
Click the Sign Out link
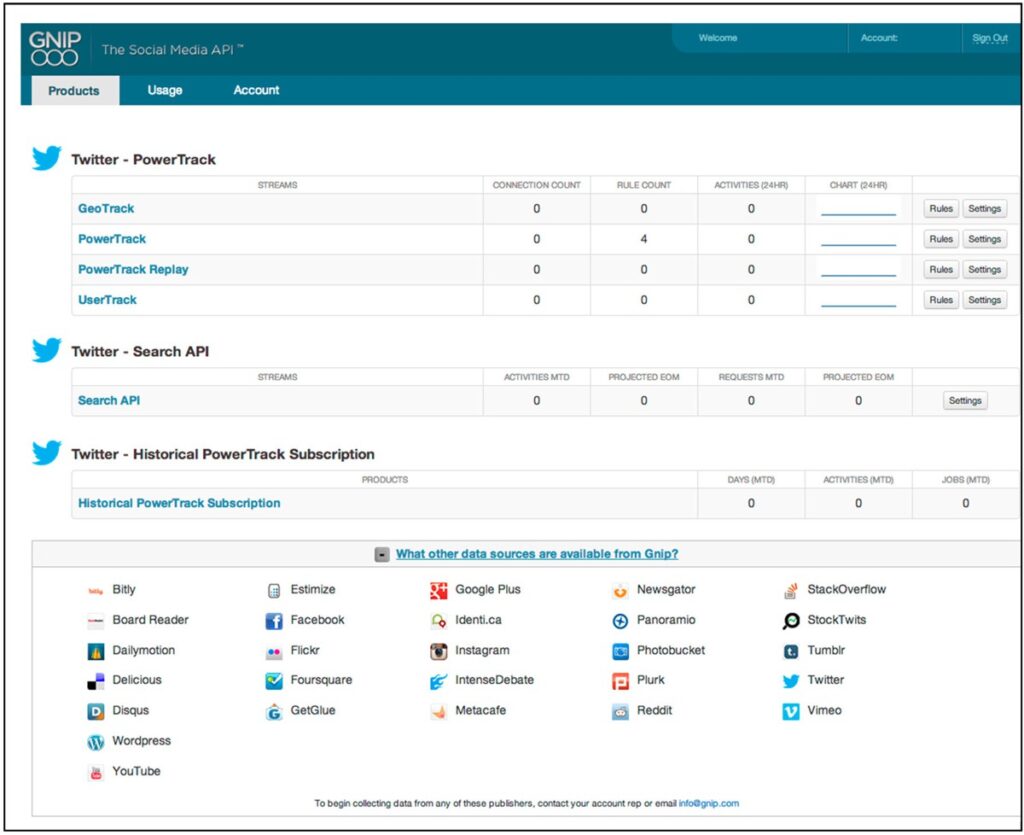pyautogui.click(x=989, y=38)
